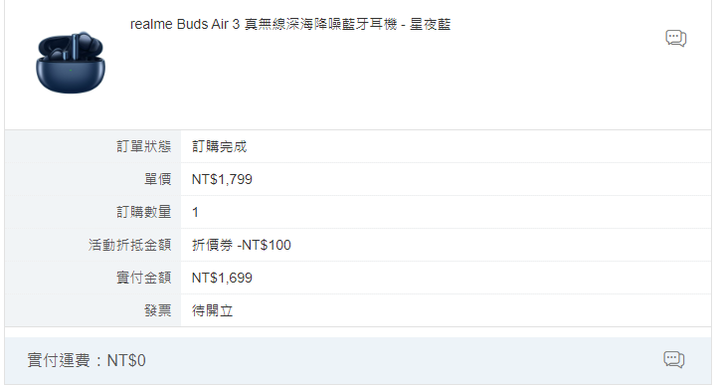This screenshot has height=386, width=720.
Task: Open the realme Buds Air 3 product thumbnail
Action: [x=71, y=62]
